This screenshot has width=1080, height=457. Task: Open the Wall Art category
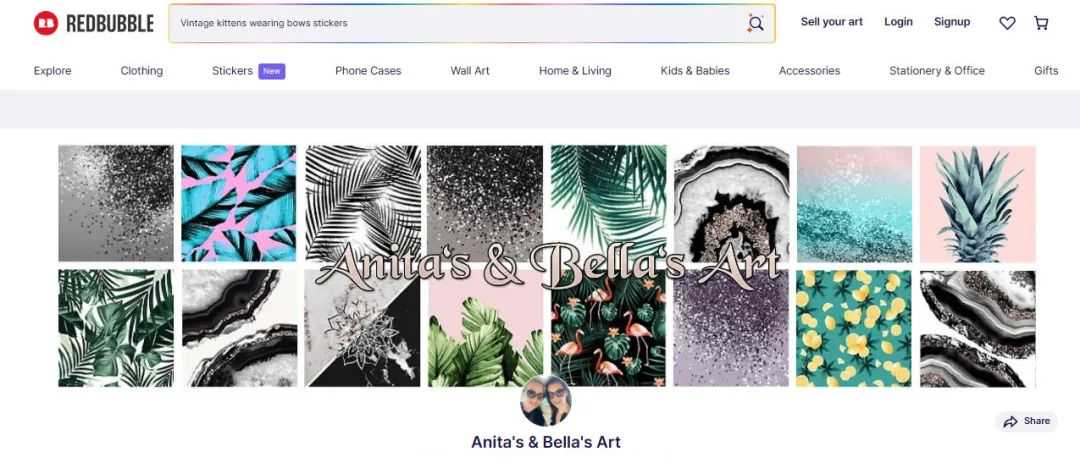(x=470, y=70)
